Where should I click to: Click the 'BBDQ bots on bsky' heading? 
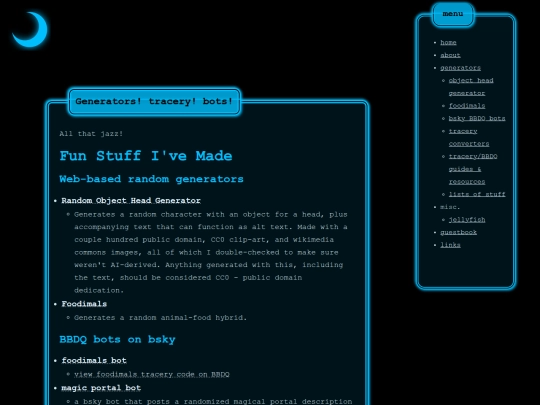(117, 340)
